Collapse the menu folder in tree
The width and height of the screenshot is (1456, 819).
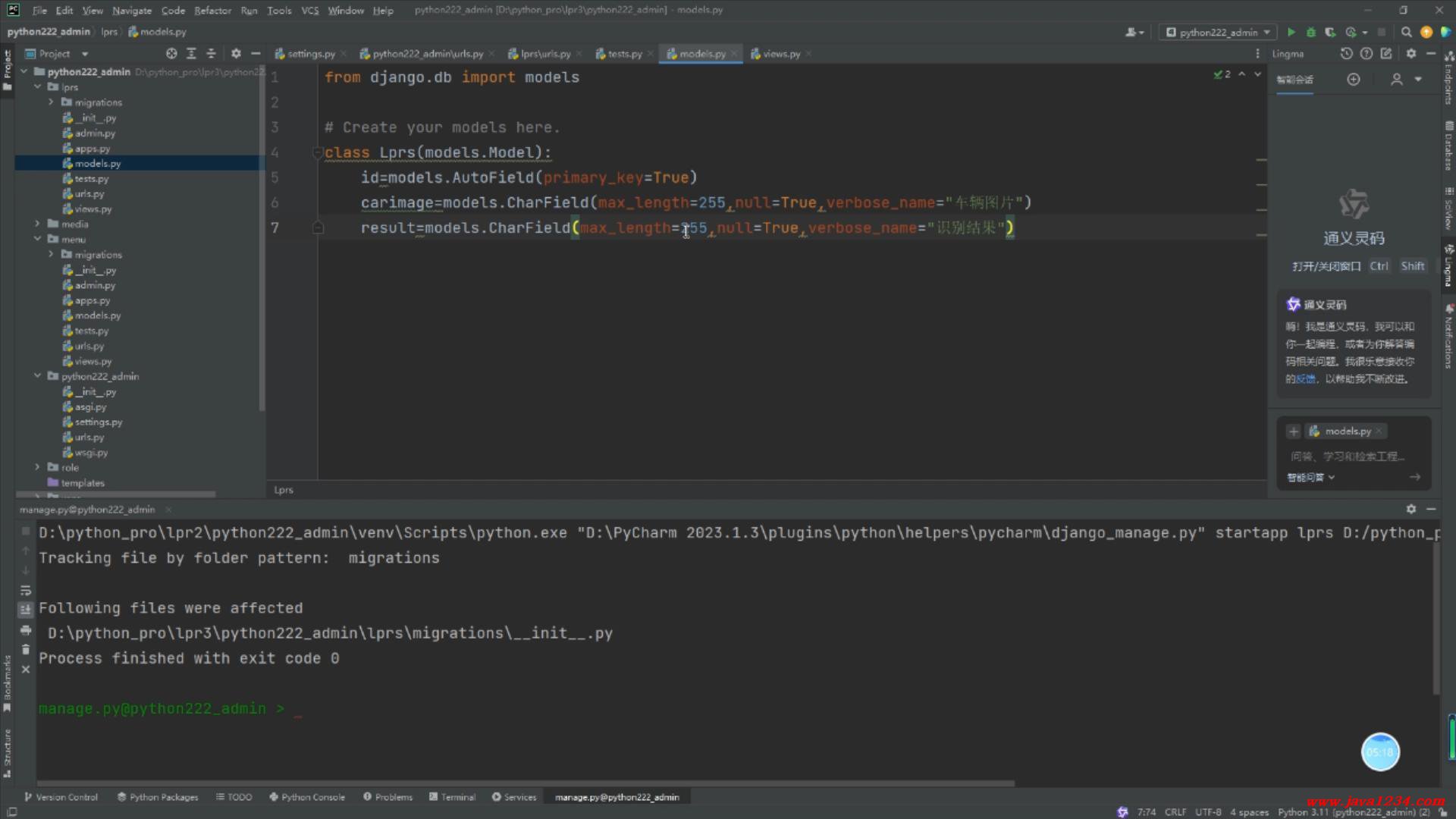pos(37,239)
